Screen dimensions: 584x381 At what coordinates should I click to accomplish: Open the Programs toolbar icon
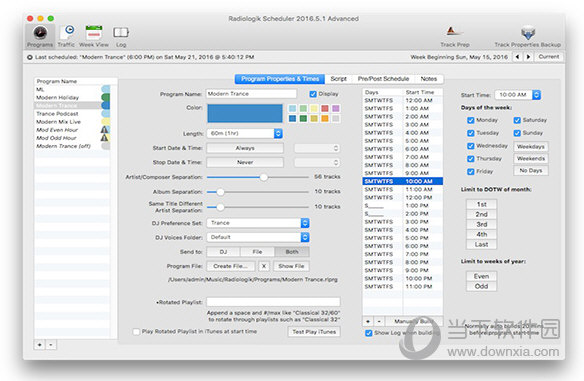40,33
